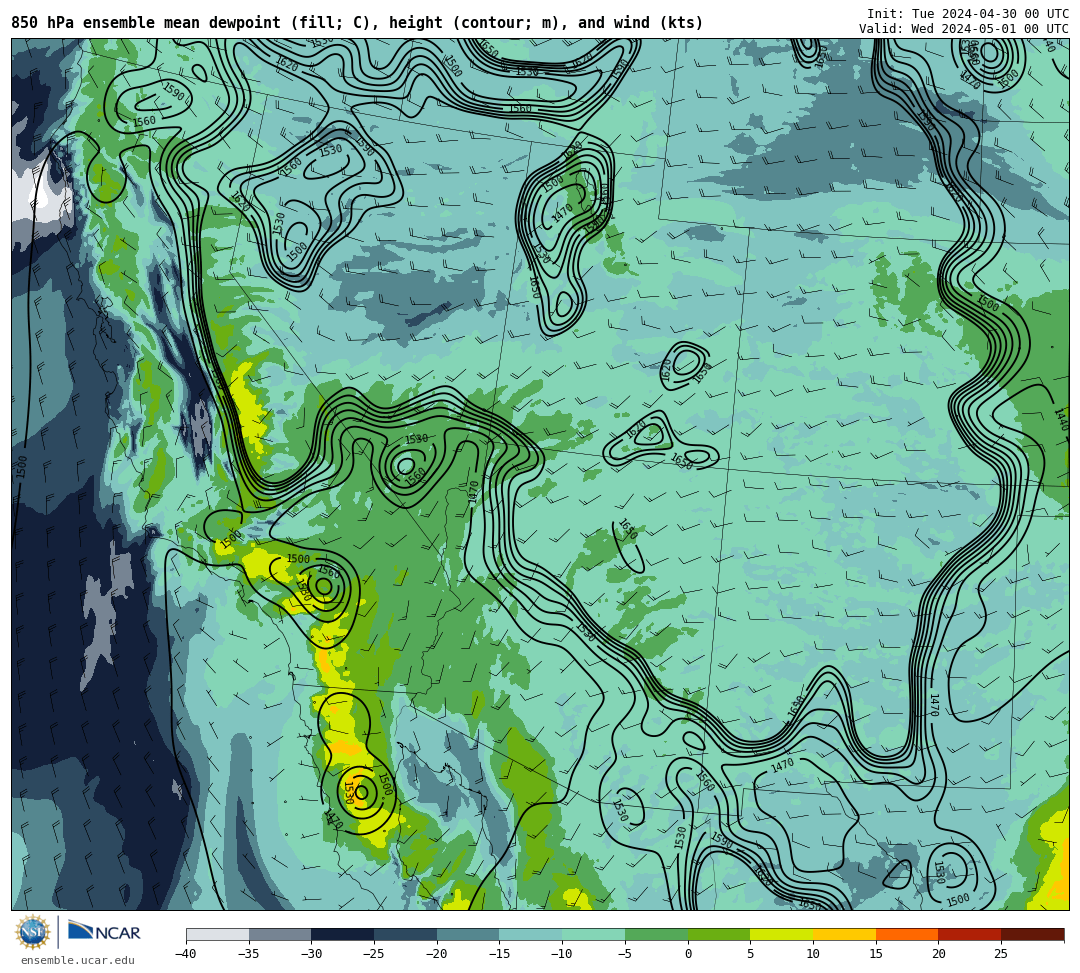1080x973 pixels.
Task: Click the NSF logo
Action: pyautogui.click(x=33, y=933)
